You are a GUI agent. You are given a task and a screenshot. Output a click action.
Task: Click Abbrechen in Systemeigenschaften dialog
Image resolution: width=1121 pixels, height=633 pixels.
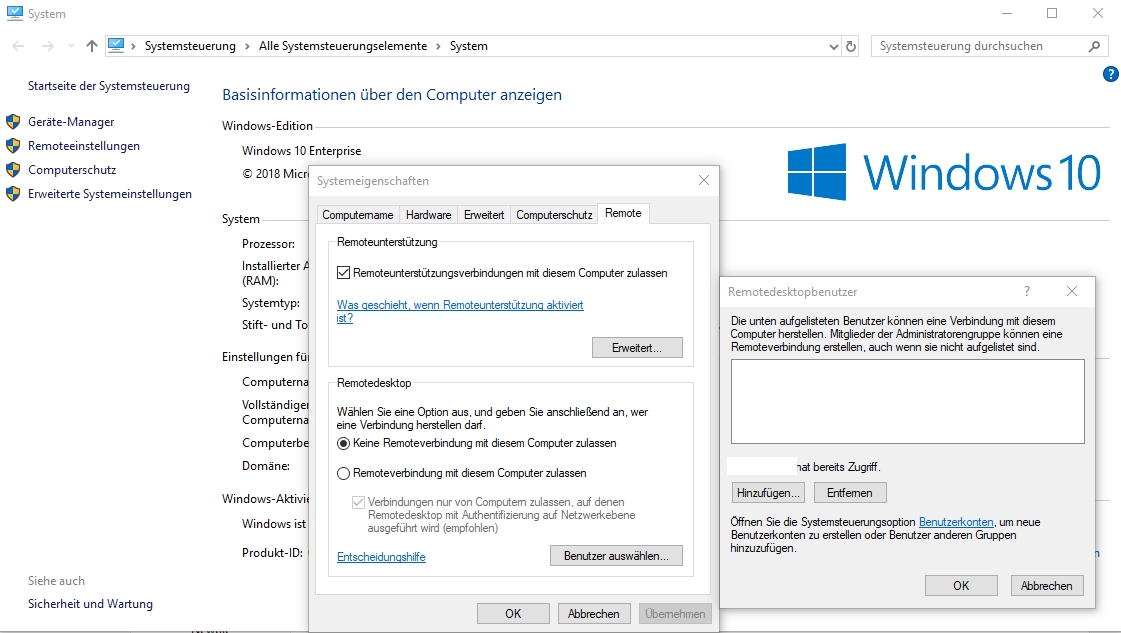click(593, 614)
